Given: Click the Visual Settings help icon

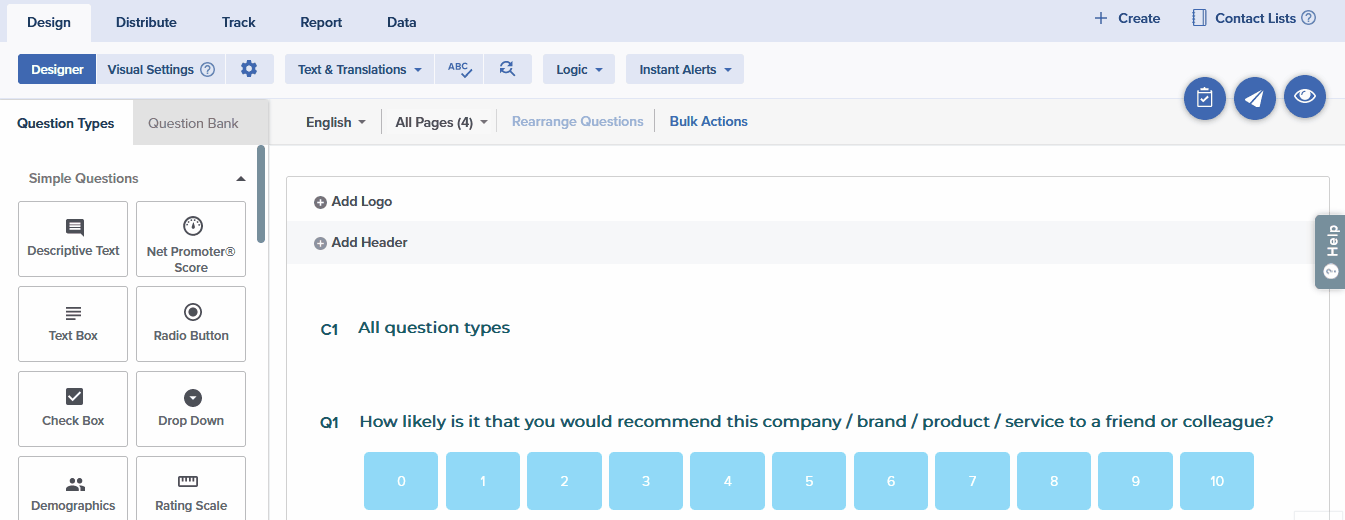Looking at the screenshot, I should [207, 70].
